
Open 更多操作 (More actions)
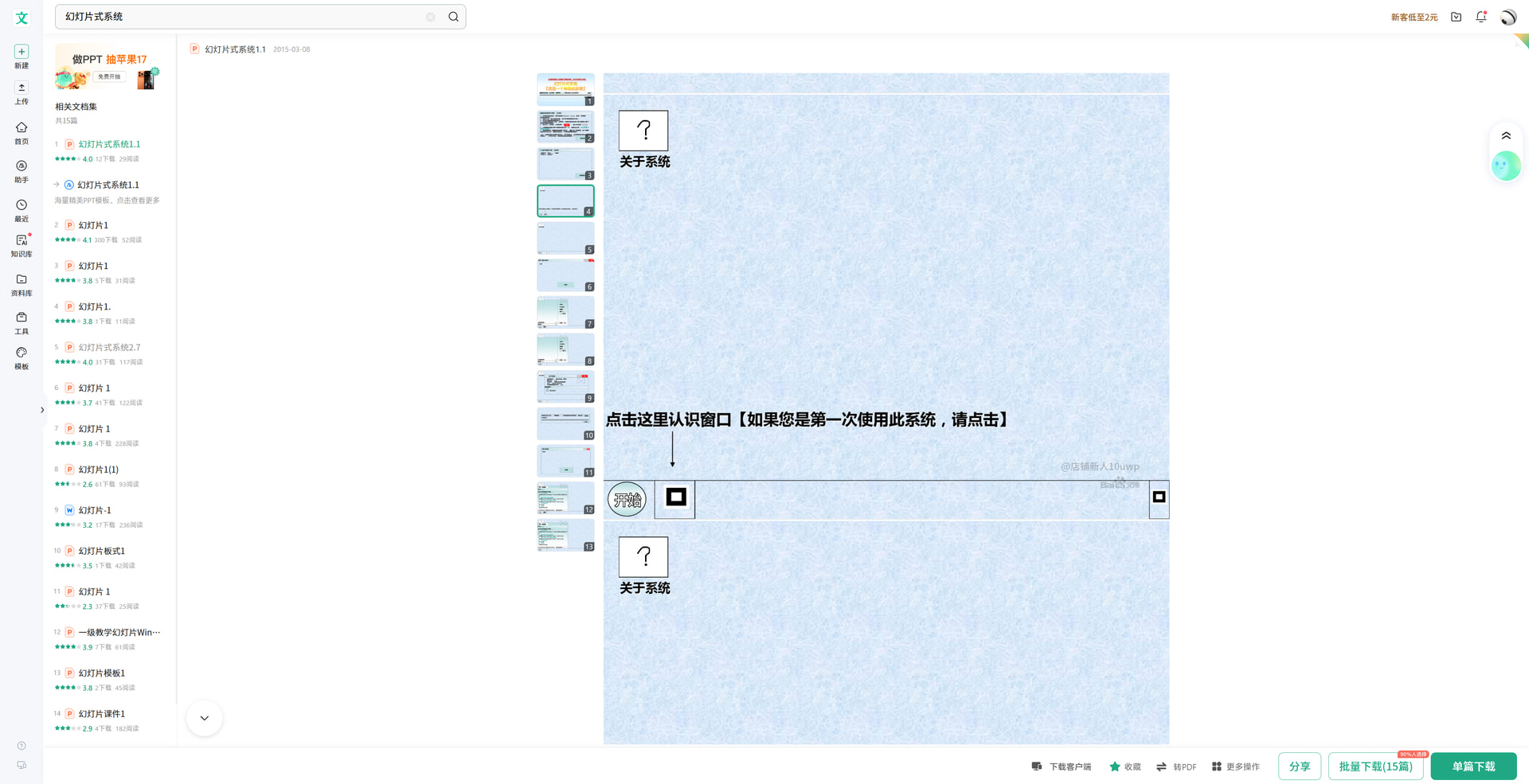(x=1236, y=766)
